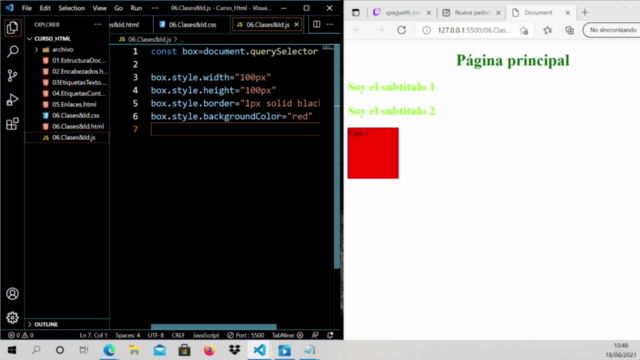
Task: Select 06.Clases&Id.js in explorer
Action: [x=67, y=138]
